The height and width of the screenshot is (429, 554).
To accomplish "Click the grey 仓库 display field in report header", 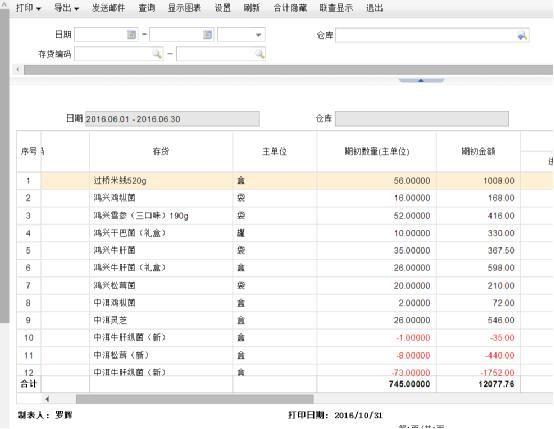I will click(422, 119).
